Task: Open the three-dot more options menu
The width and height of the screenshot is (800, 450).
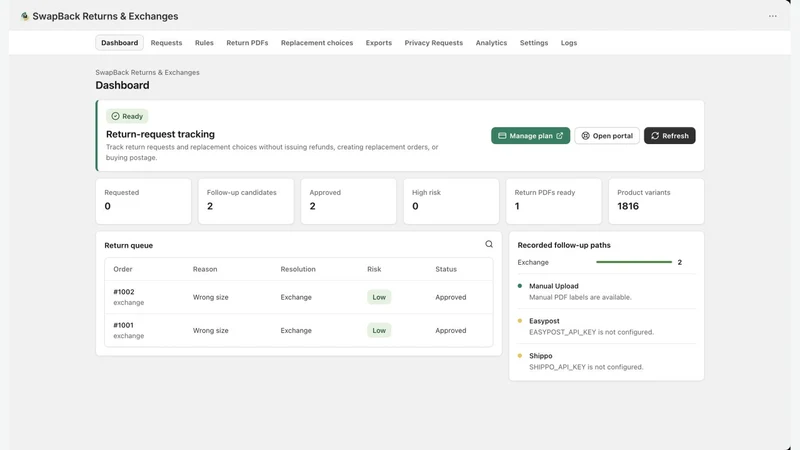Action: [772, 16]
